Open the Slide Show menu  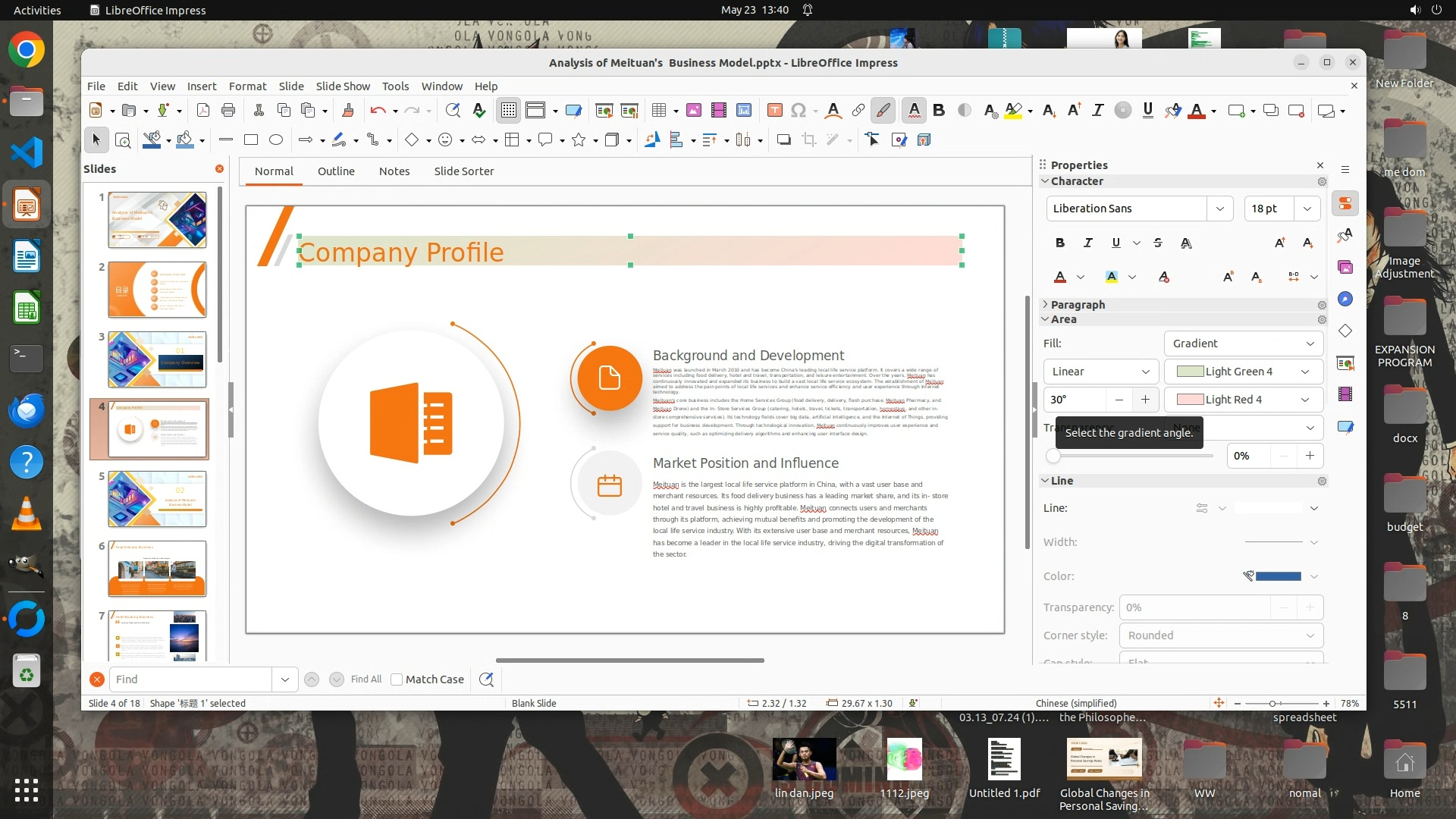tap(343, 86)
